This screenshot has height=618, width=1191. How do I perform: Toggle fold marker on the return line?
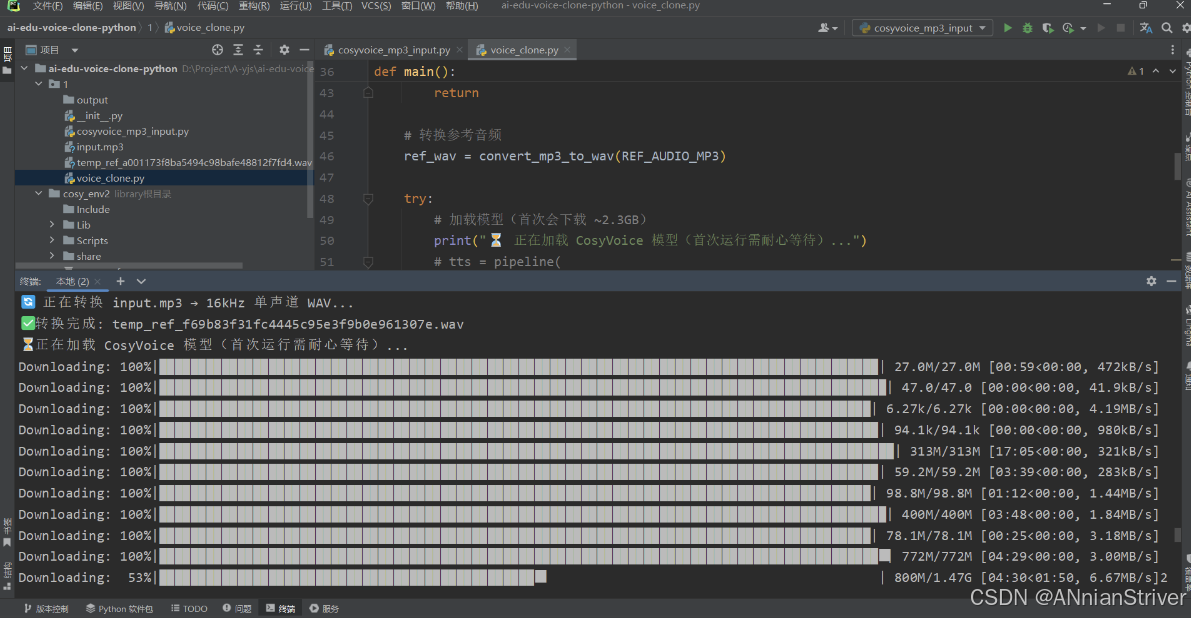[368, 93]
